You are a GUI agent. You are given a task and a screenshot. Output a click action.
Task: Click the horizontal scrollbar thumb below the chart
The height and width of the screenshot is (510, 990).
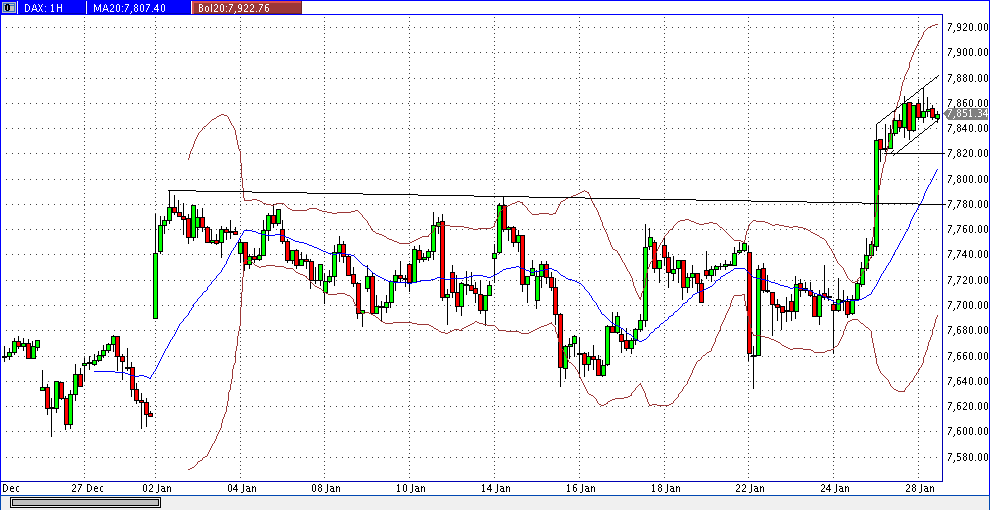pyautogui.click(x=85, y=502)
